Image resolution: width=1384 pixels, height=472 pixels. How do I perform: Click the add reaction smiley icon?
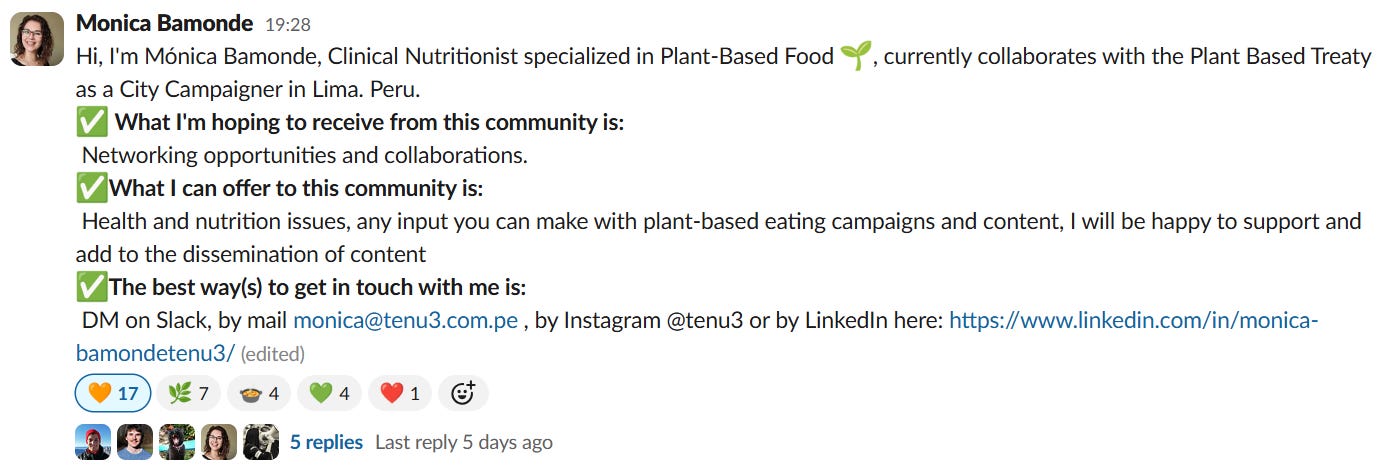coord(463,394)
